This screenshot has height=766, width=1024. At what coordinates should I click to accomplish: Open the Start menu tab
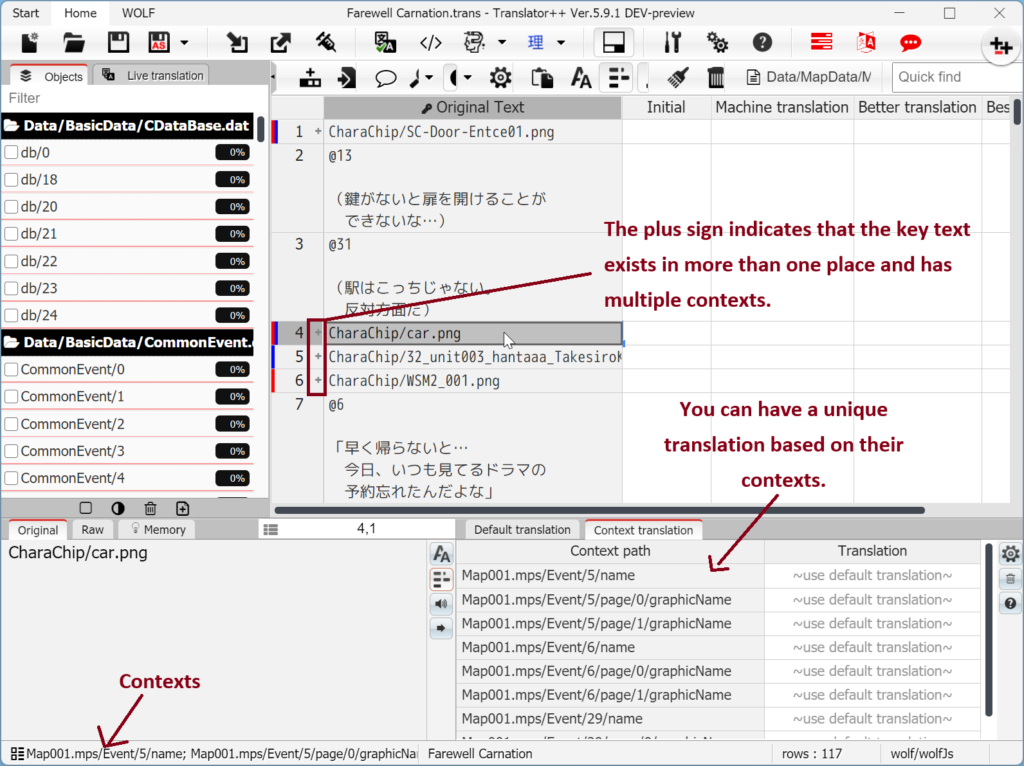pos(25,13)
